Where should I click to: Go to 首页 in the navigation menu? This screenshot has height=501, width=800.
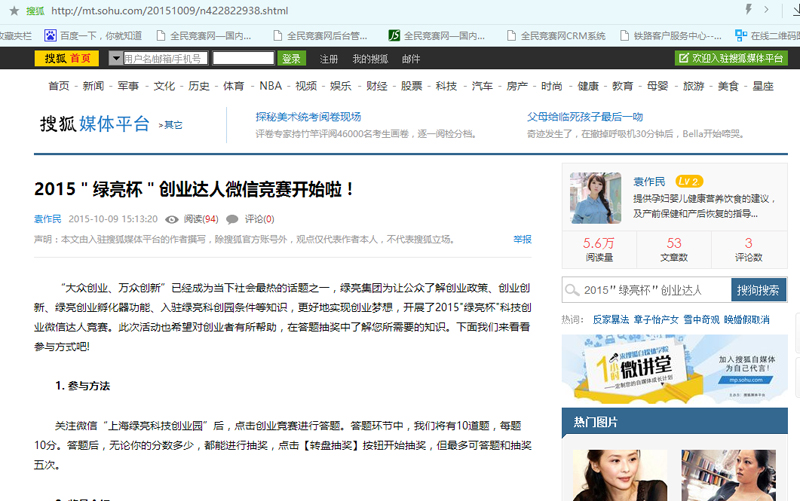[59, 86]
